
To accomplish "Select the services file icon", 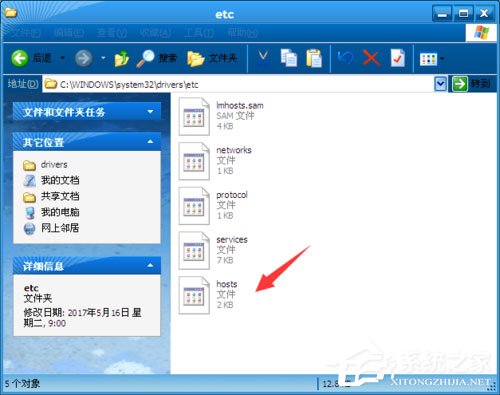I will pos(194,250).
